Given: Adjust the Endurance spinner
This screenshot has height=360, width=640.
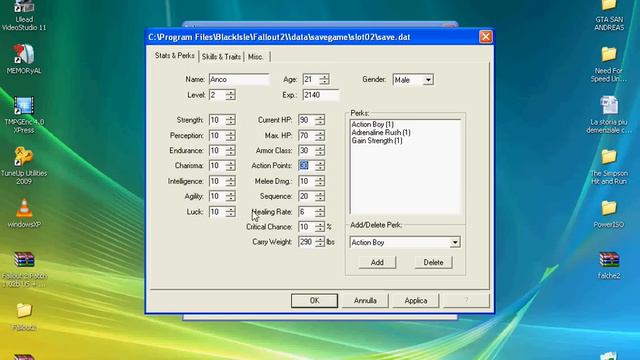Looking at the screenshot, I should (231, 151).
